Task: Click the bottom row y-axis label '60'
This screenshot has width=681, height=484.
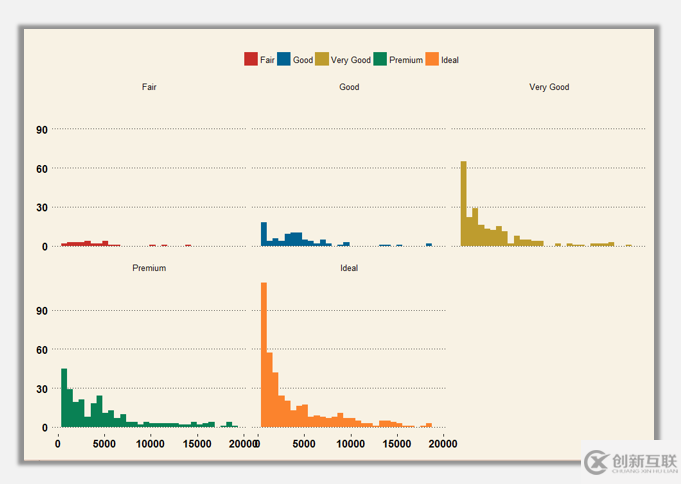Action: point(42,350)
